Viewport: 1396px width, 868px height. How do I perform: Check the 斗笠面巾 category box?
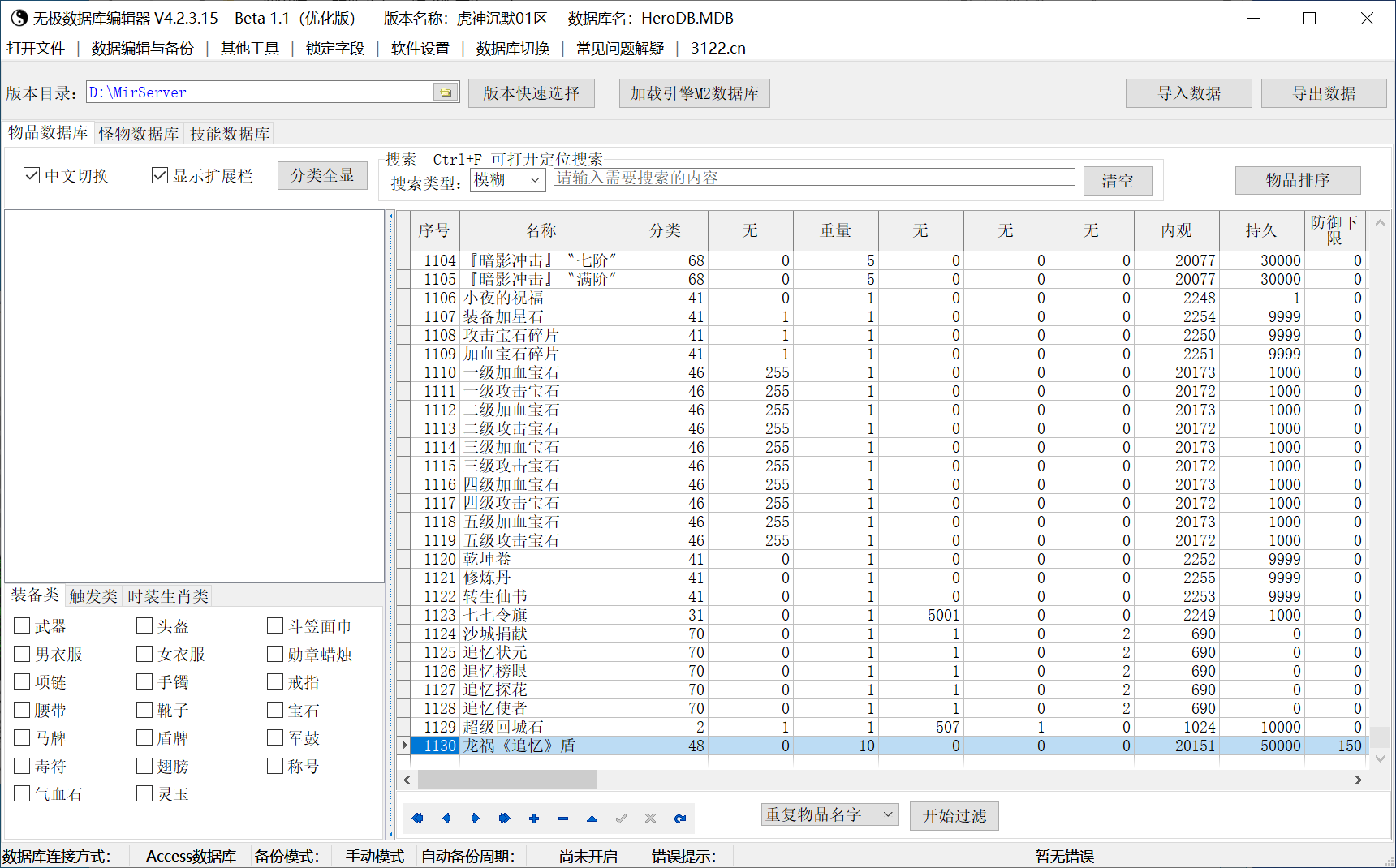(x=275, y=625)
